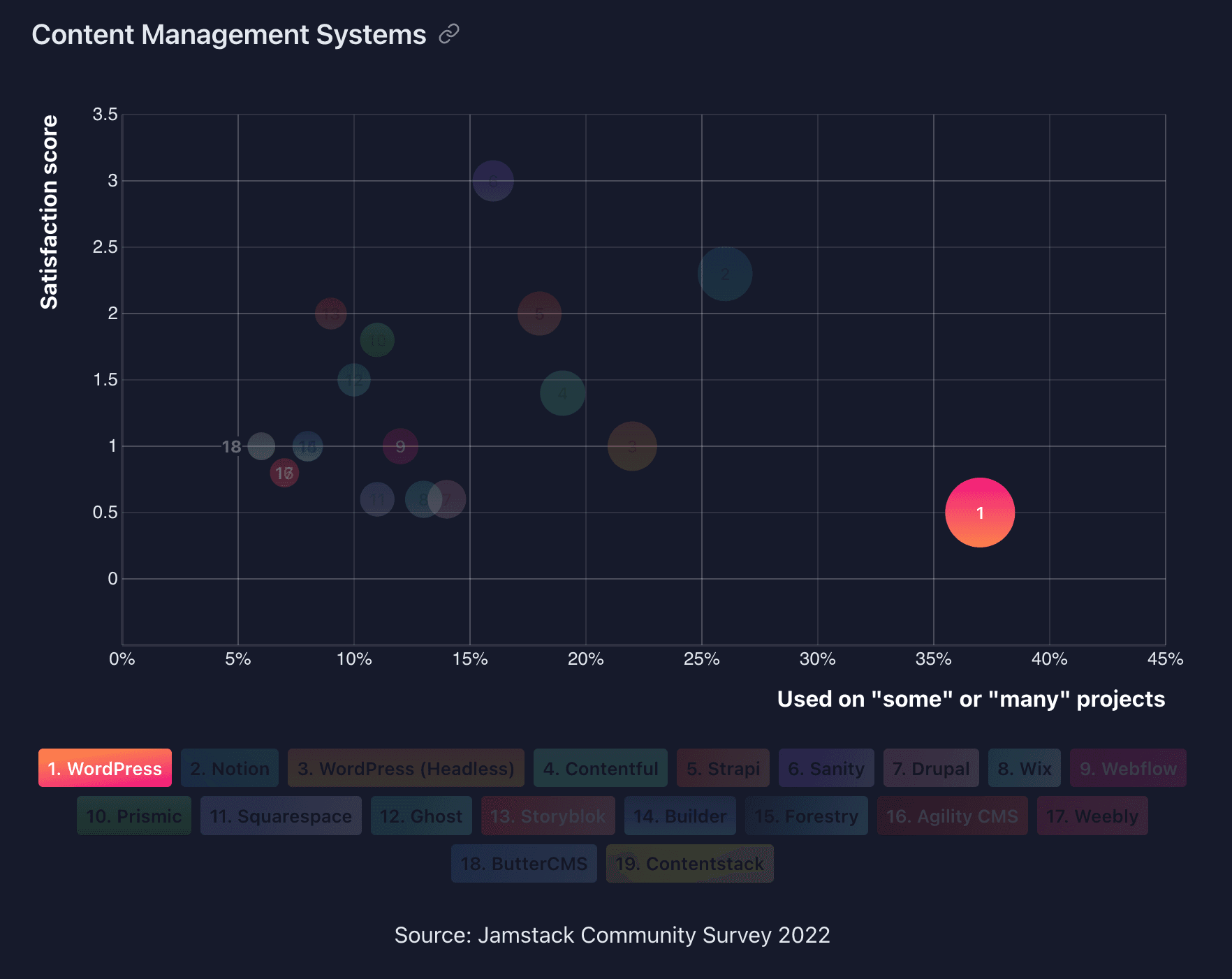This screenshot has width=1232, height=979.
Task: Select the WordPress legend button
Action: point(105,768)
